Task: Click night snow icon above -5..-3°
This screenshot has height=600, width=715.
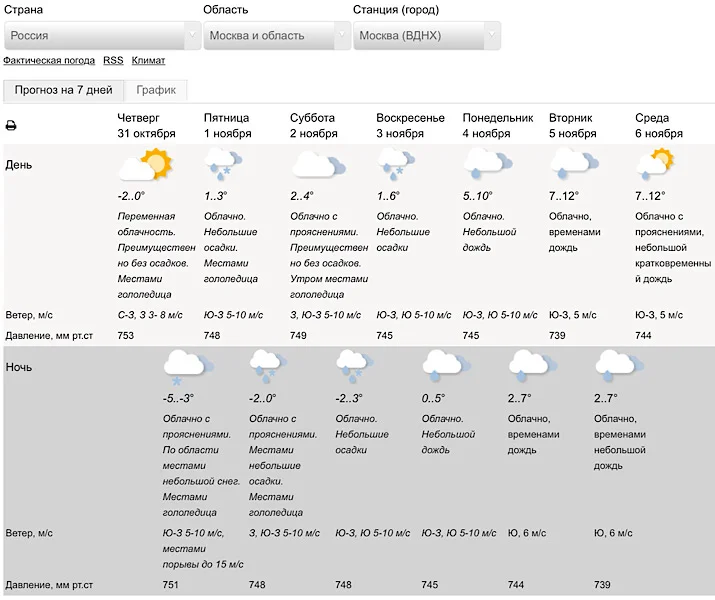Action: (x=189, y=367)
